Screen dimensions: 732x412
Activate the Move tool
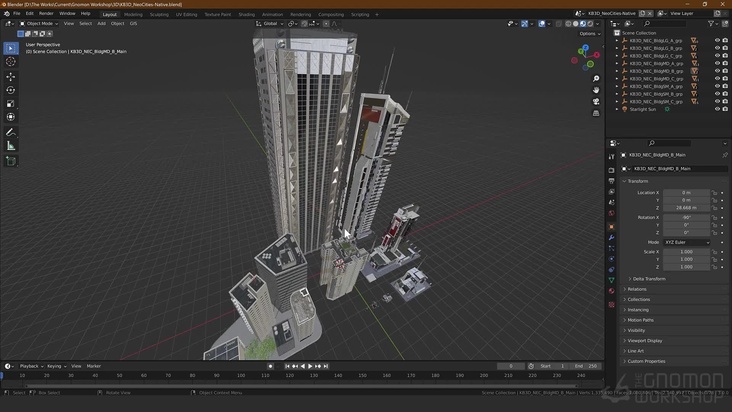[11, 77]
